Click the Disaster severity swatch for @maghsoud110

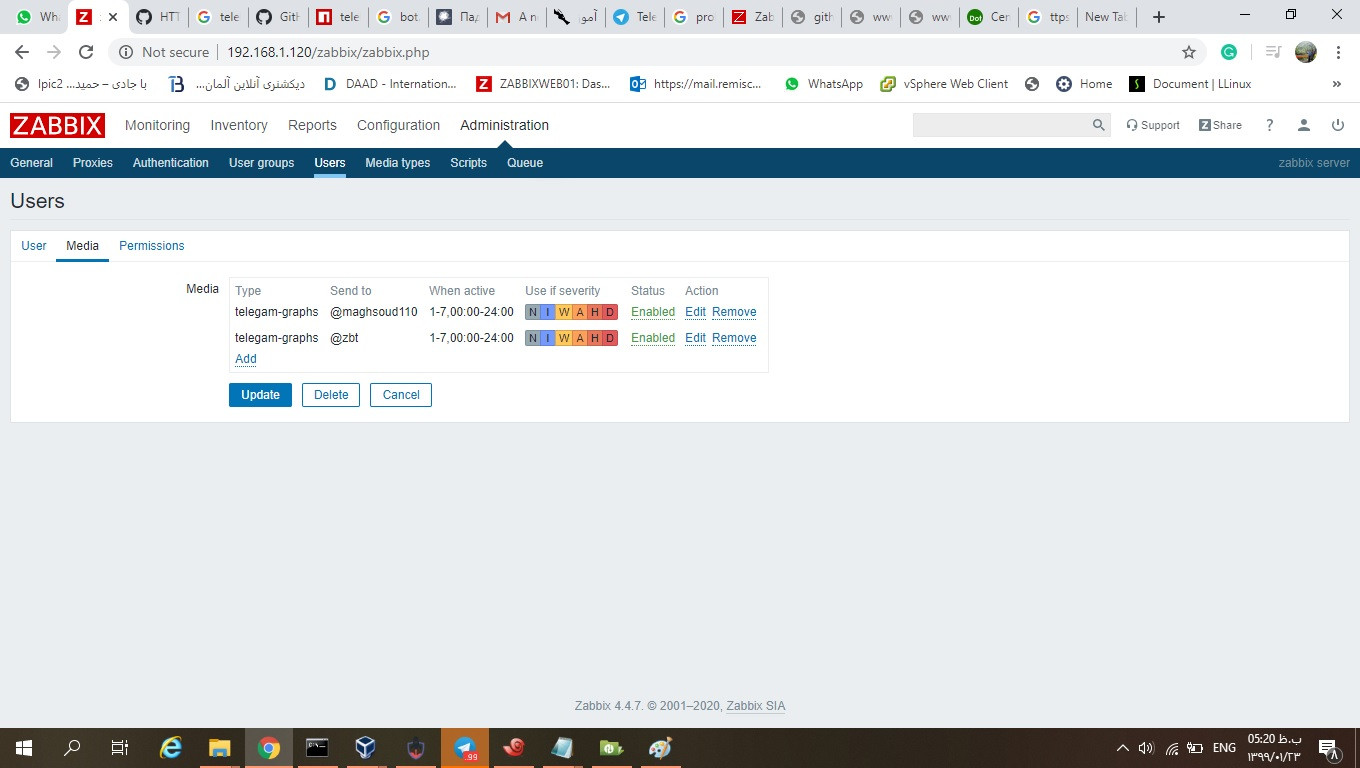[x=610, y=312]
